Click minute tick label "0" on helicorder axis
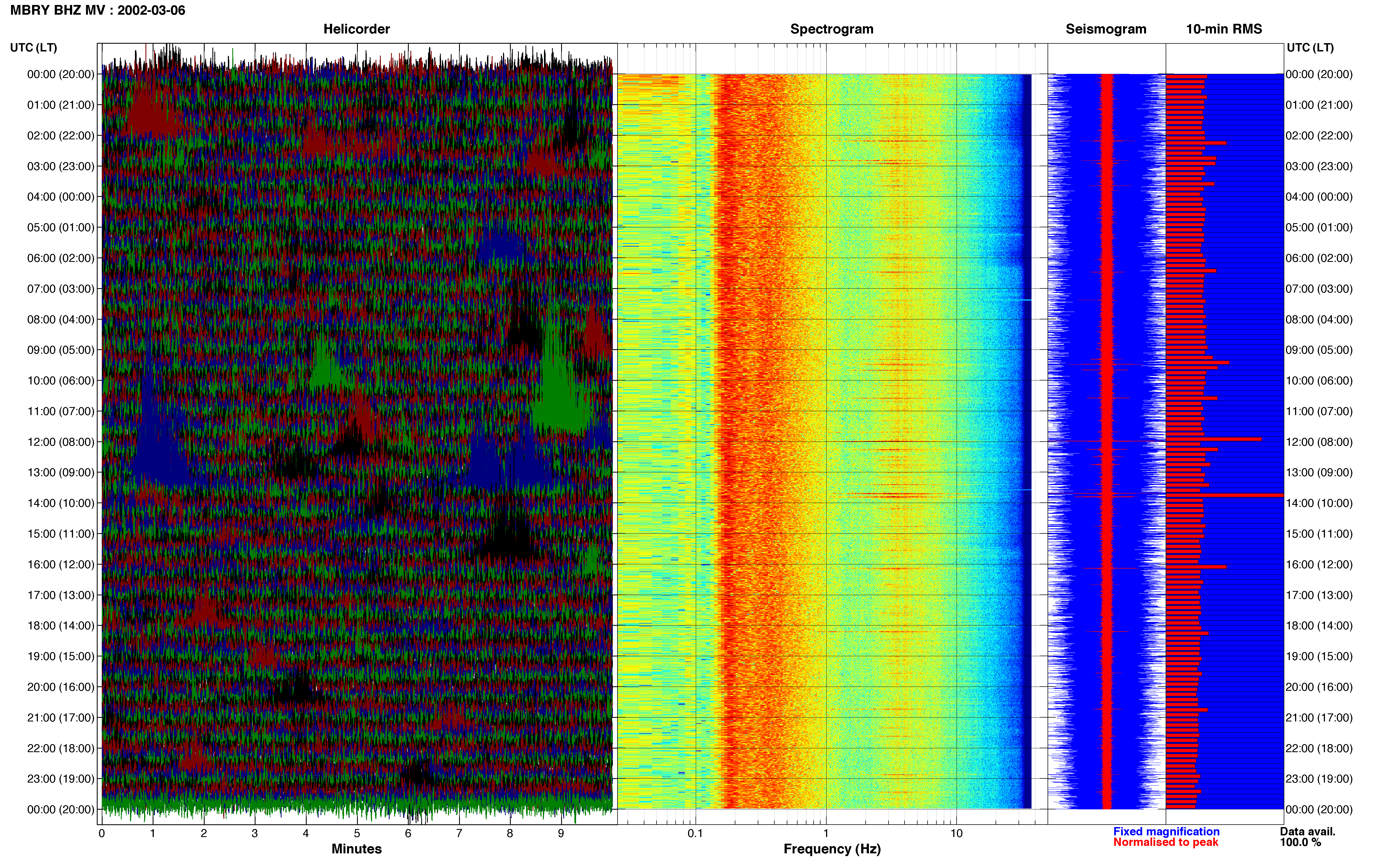Image resolution: width=1388 pixels, height=868 pixels. pyautogui.click(x=101, y=833)
